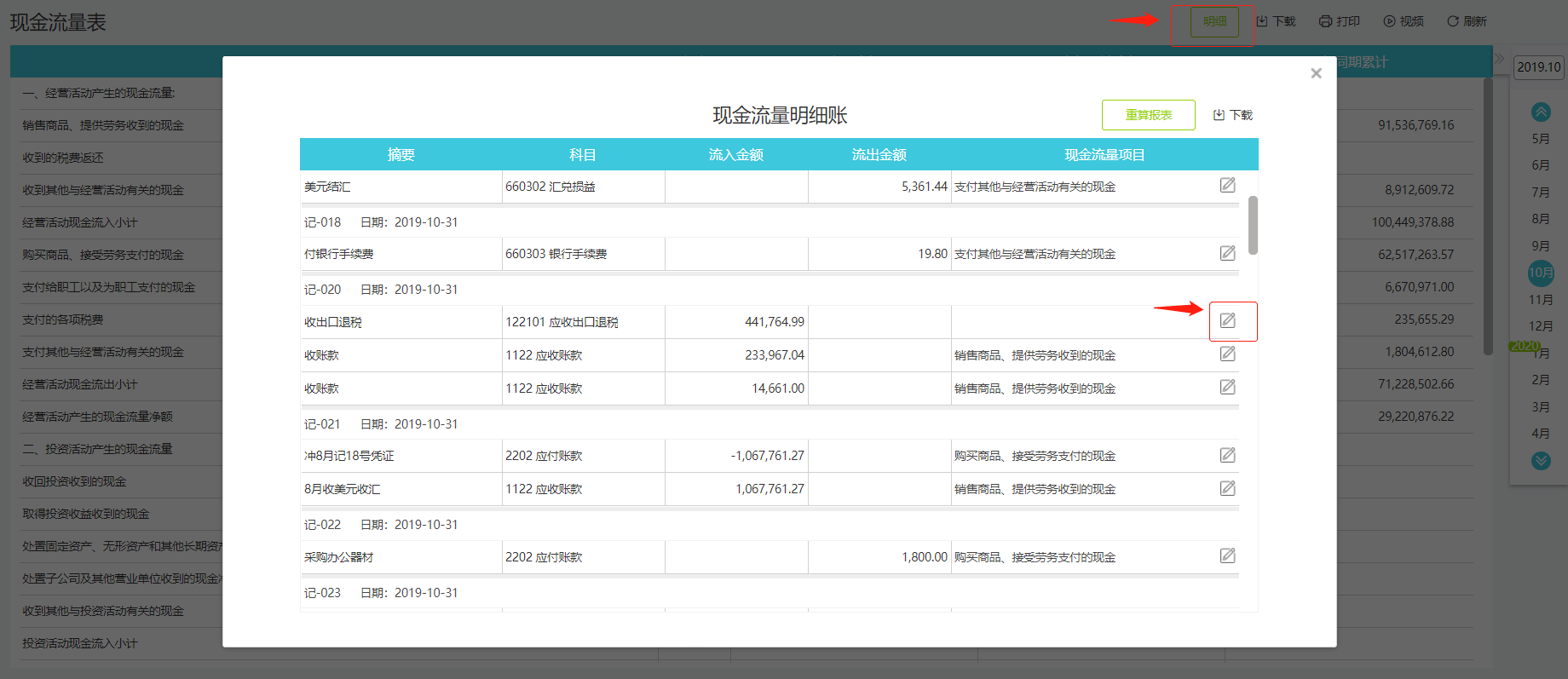Click 收回投资收到的现金 row in report

[x=74, y=481]
